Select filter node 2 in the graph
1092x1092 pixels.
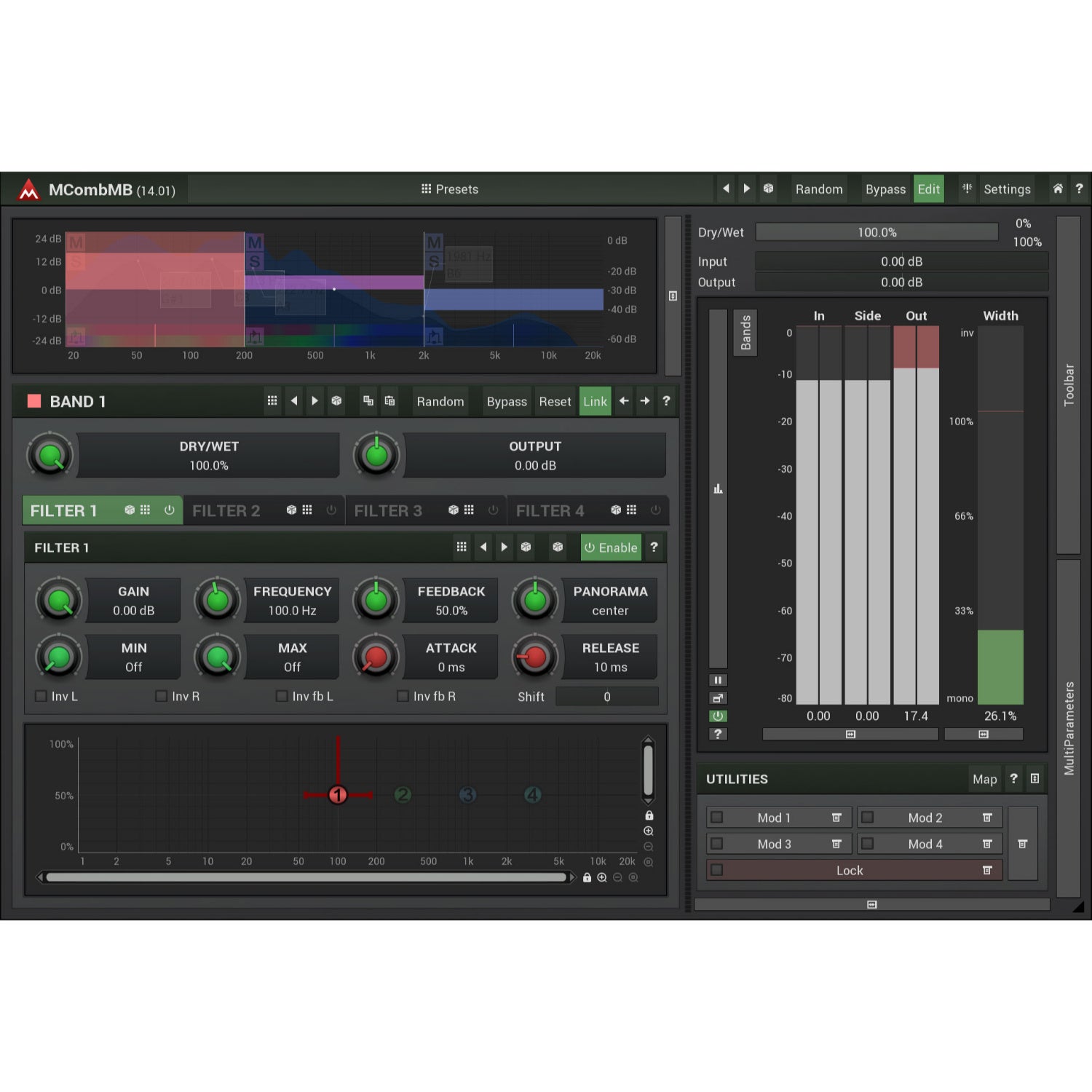(403, 795)
